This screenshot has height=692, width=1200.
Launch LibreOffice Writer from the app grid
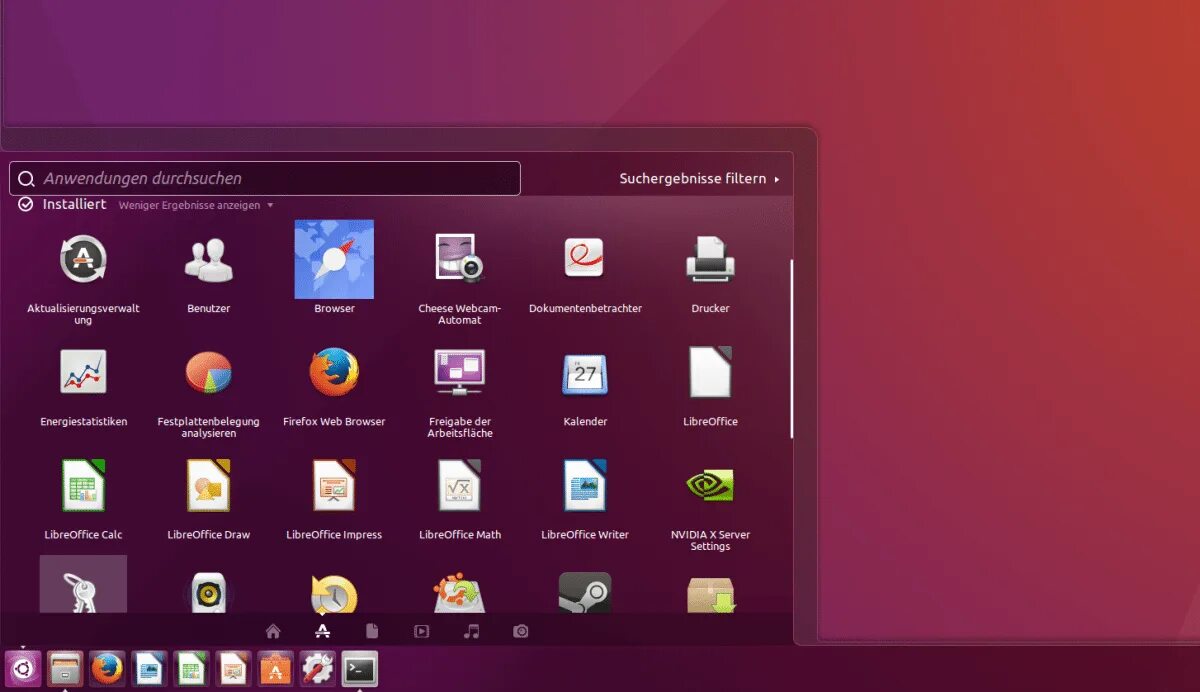click(585, 486)
